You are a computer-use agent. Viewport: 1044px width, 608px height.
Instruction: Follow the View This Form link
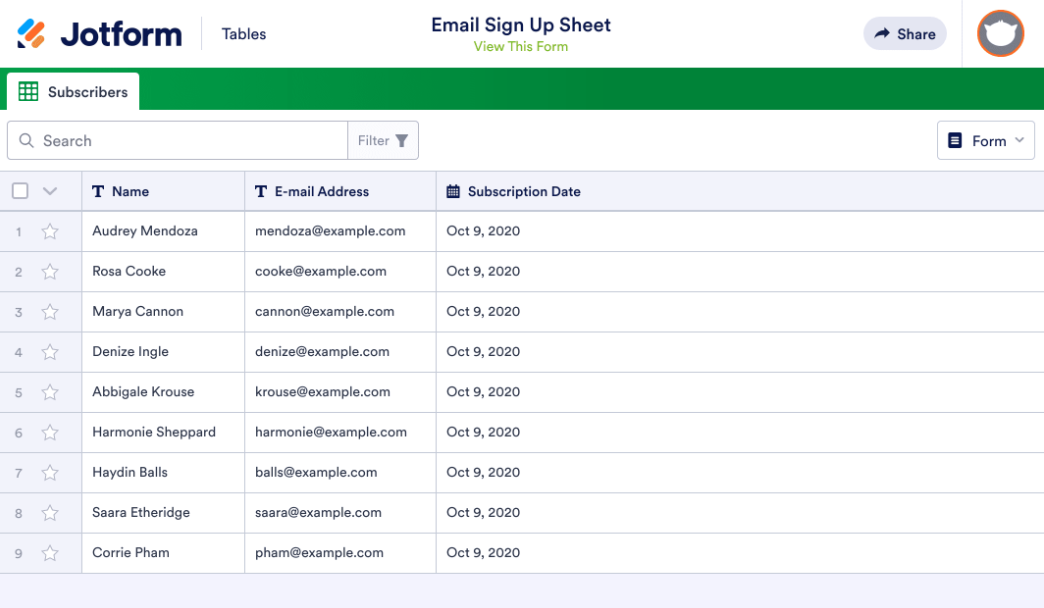[520, 47]
